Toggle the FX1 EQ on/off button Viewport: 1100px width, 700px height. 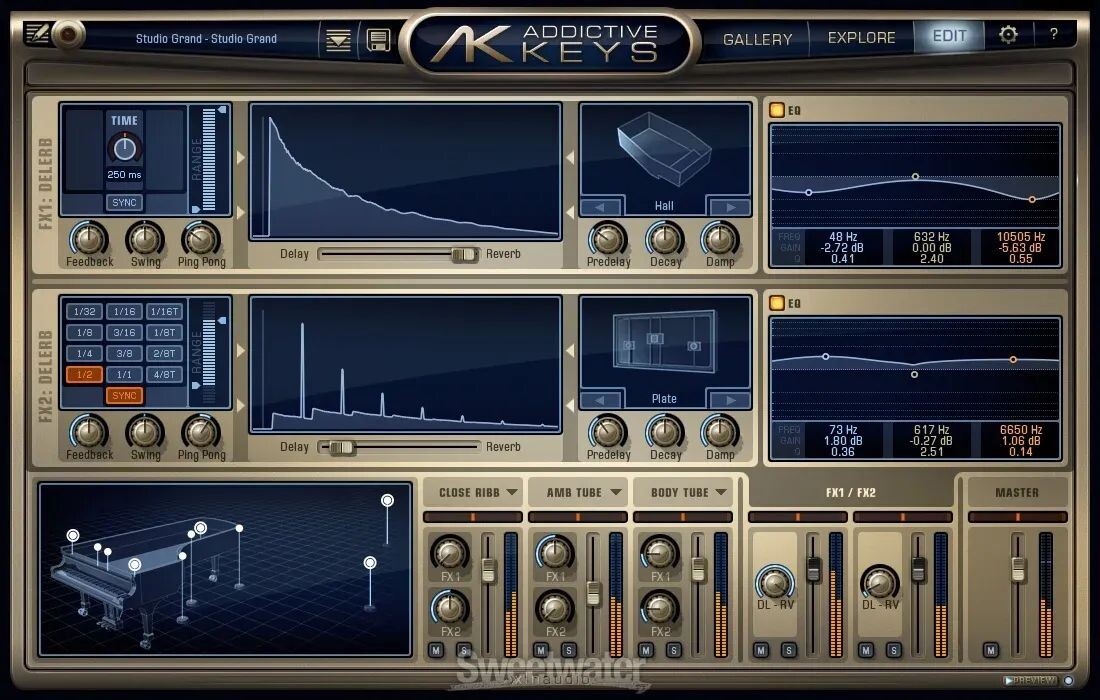777,110
